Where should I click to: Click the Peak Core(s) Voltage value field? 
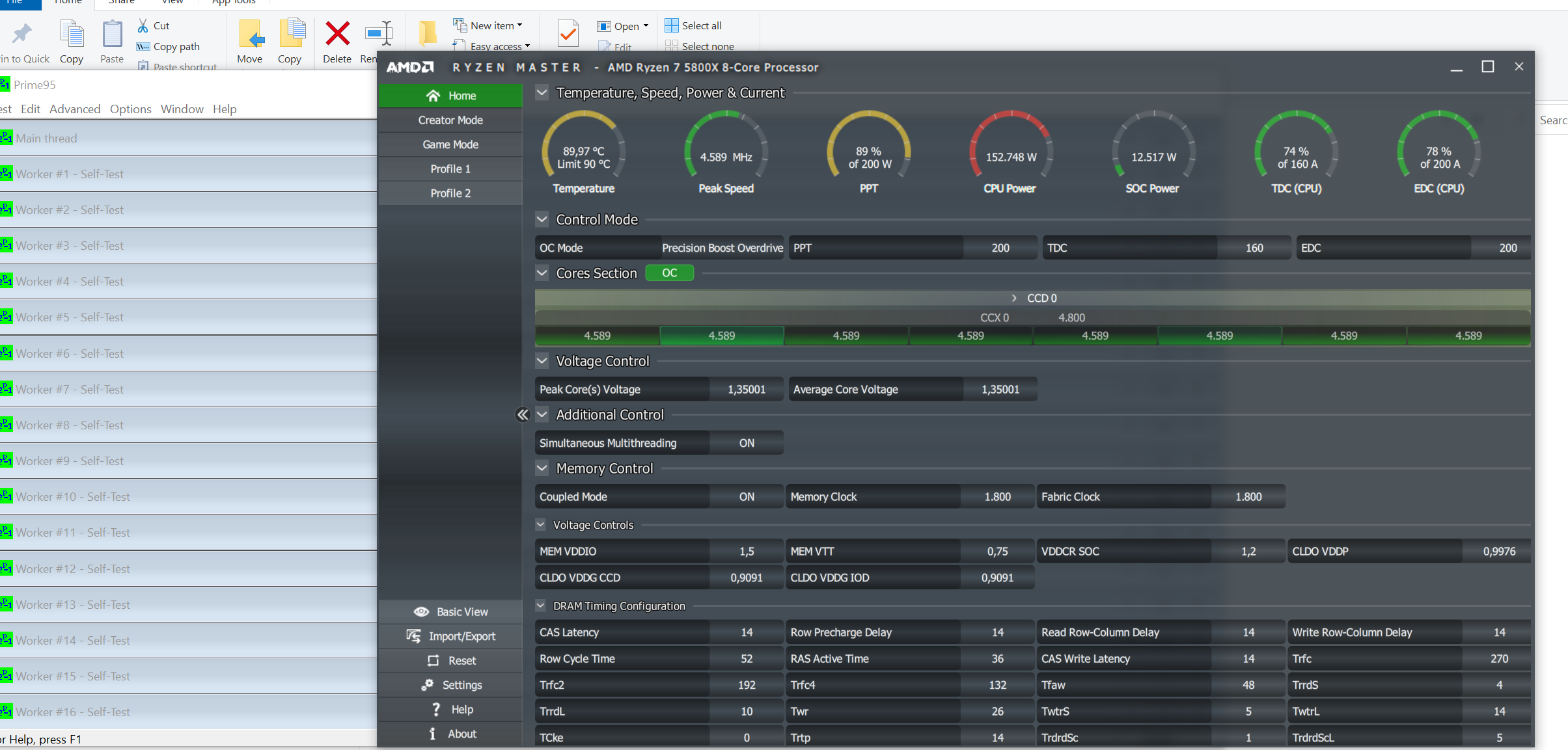(x=746, y=390)
